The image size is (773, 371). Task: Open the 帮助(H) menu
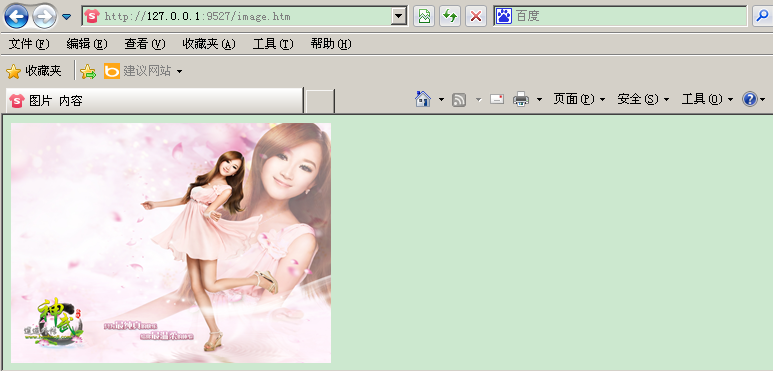click(331, 44)
